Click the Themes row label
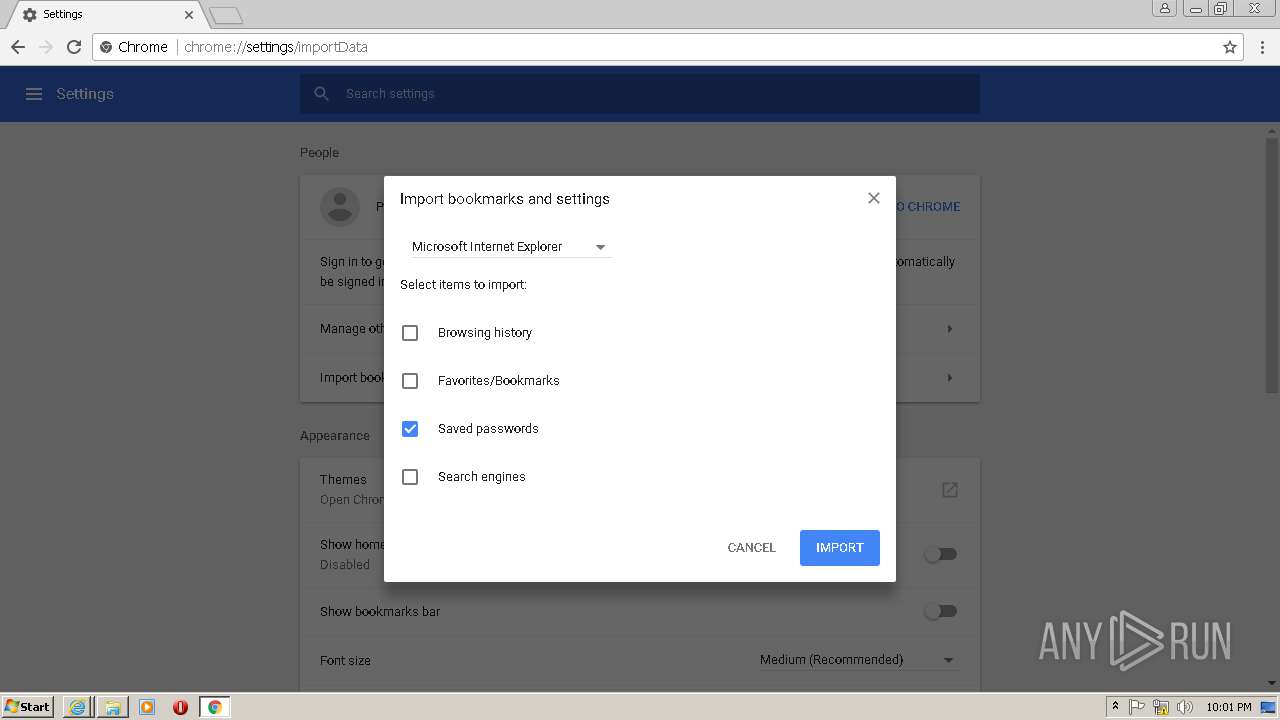The image size is (1280, 720). point(343,480)
